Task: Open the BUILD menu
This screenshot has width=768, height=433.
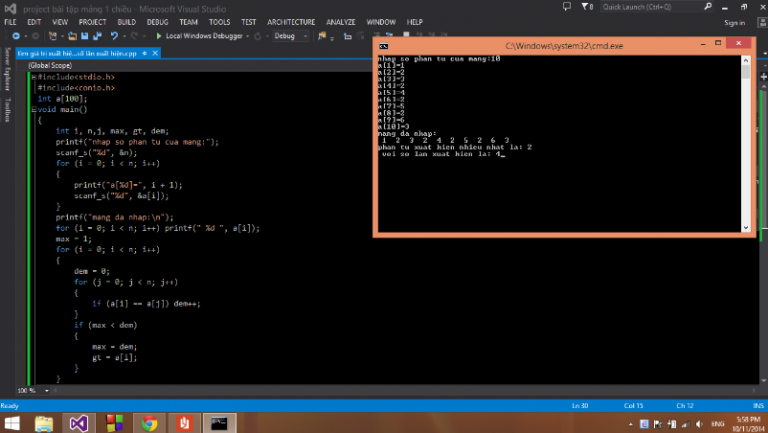Action: tap(126, 21)
